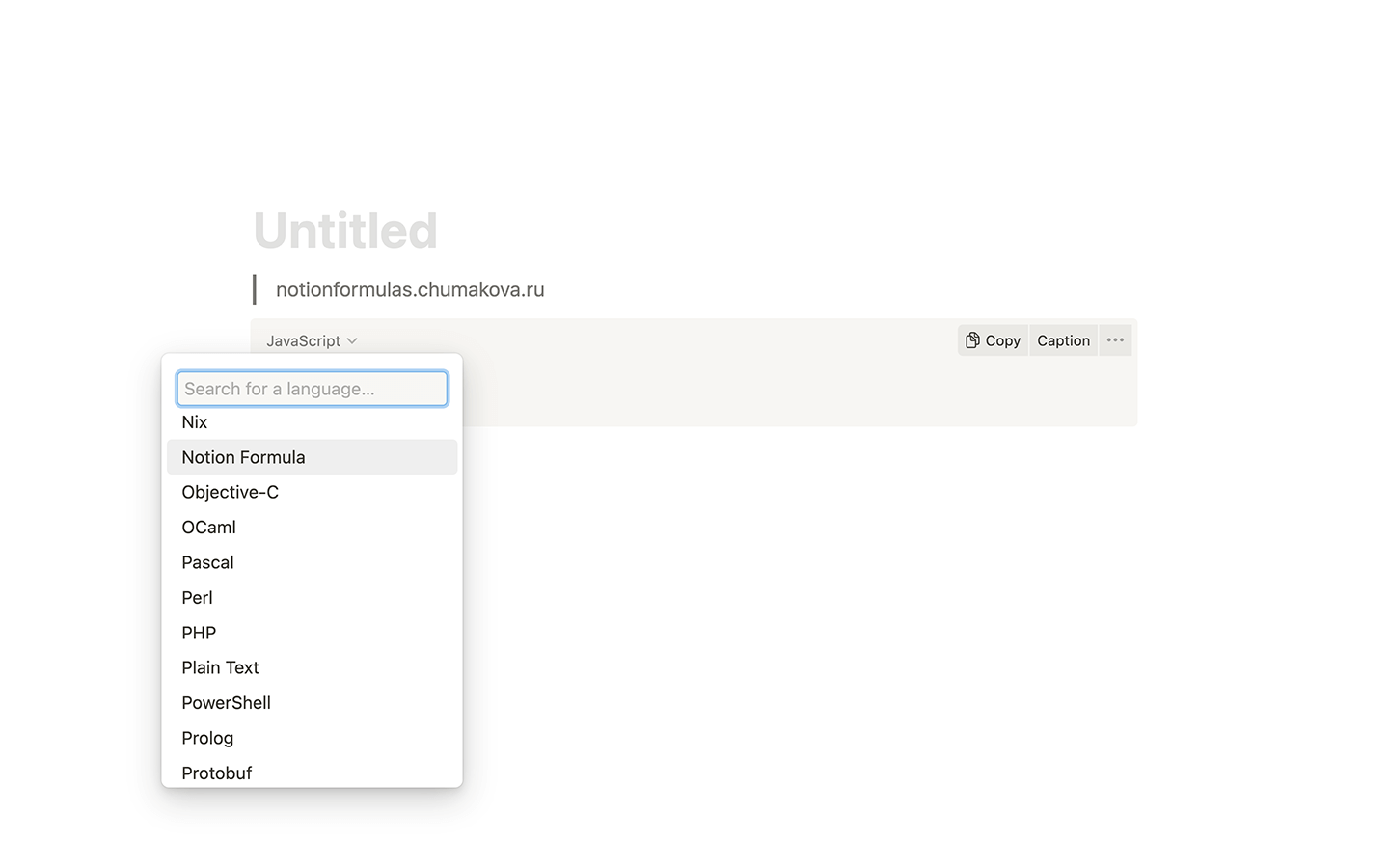Pick Prolog in the language menu
The height and width of the screenshot is (868, 1389).
click(312, 738)
